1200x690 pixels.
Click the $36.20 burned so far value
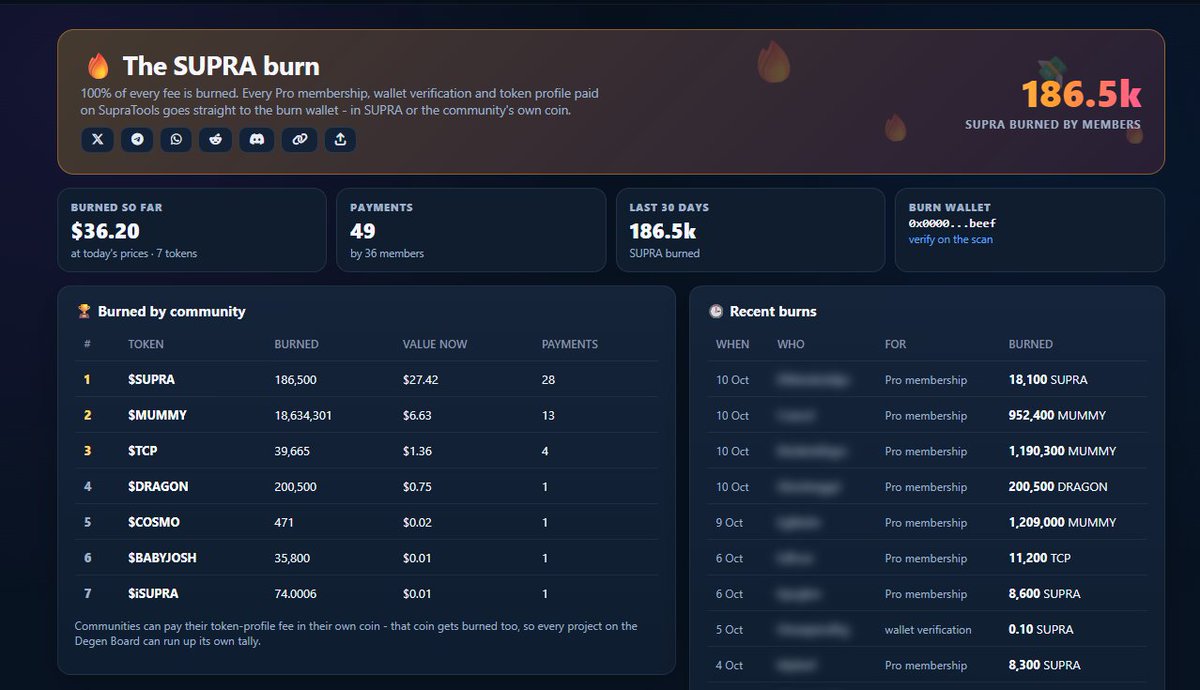[x=104, y=232]
